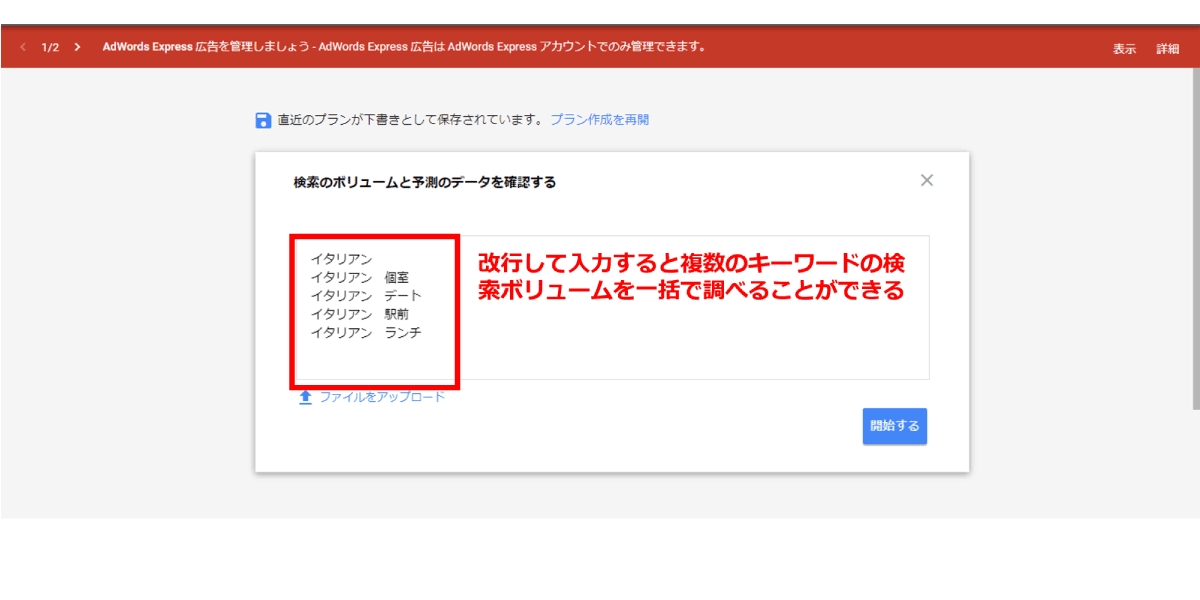Click the dialog title 検索のボリュームと予測のデータを確認する
1200x600 pixels.
[x=425, y=182]
